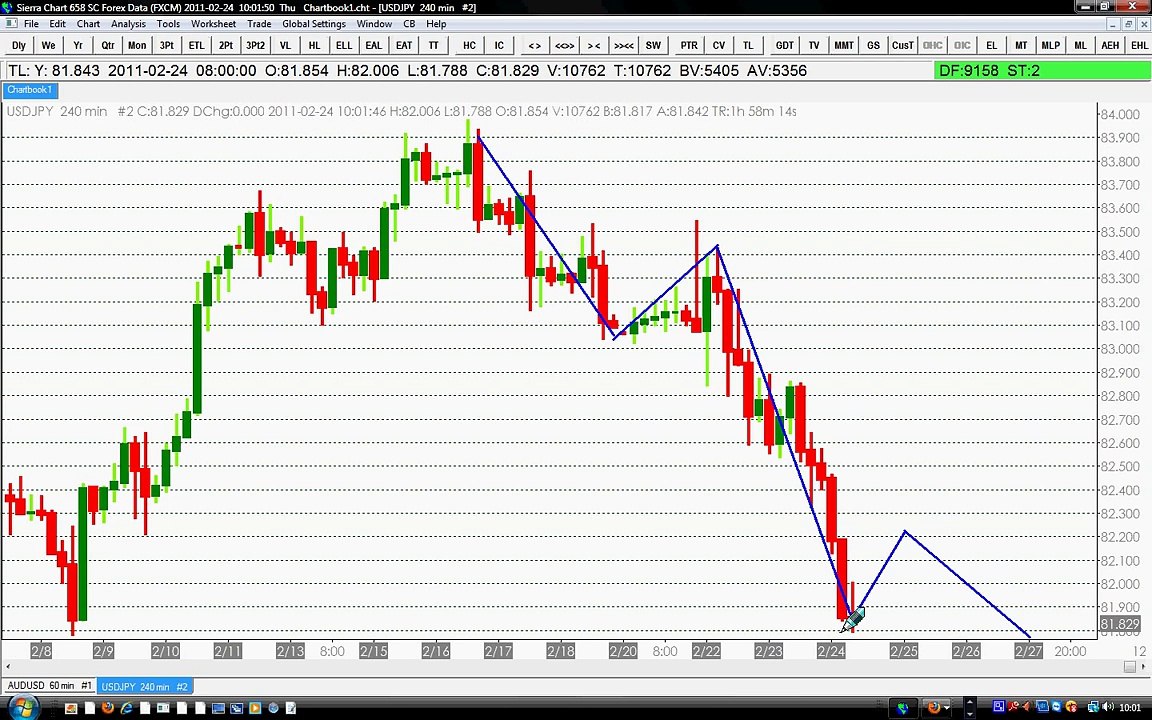Click the EAL toolbar button

pos(374,46)
